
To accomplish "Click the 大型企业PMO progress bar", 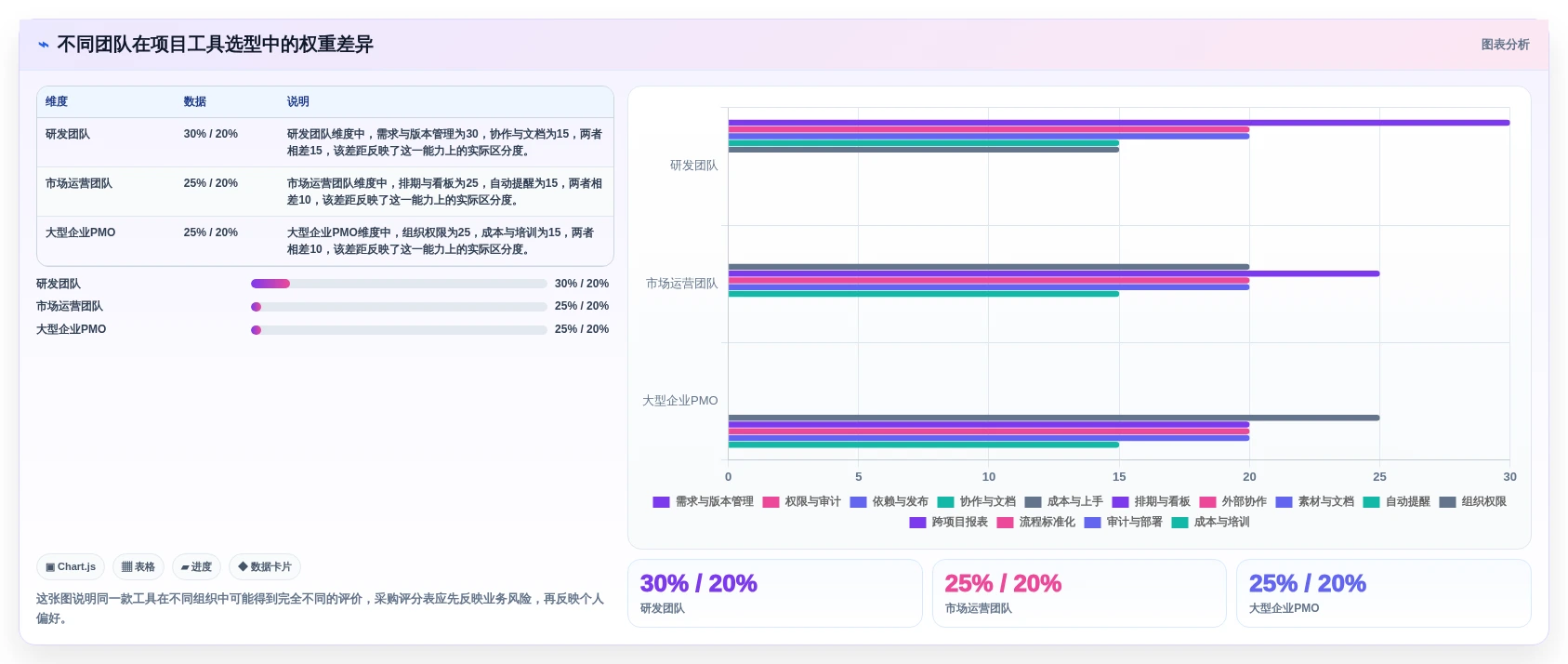I will (x=399, y=330).
